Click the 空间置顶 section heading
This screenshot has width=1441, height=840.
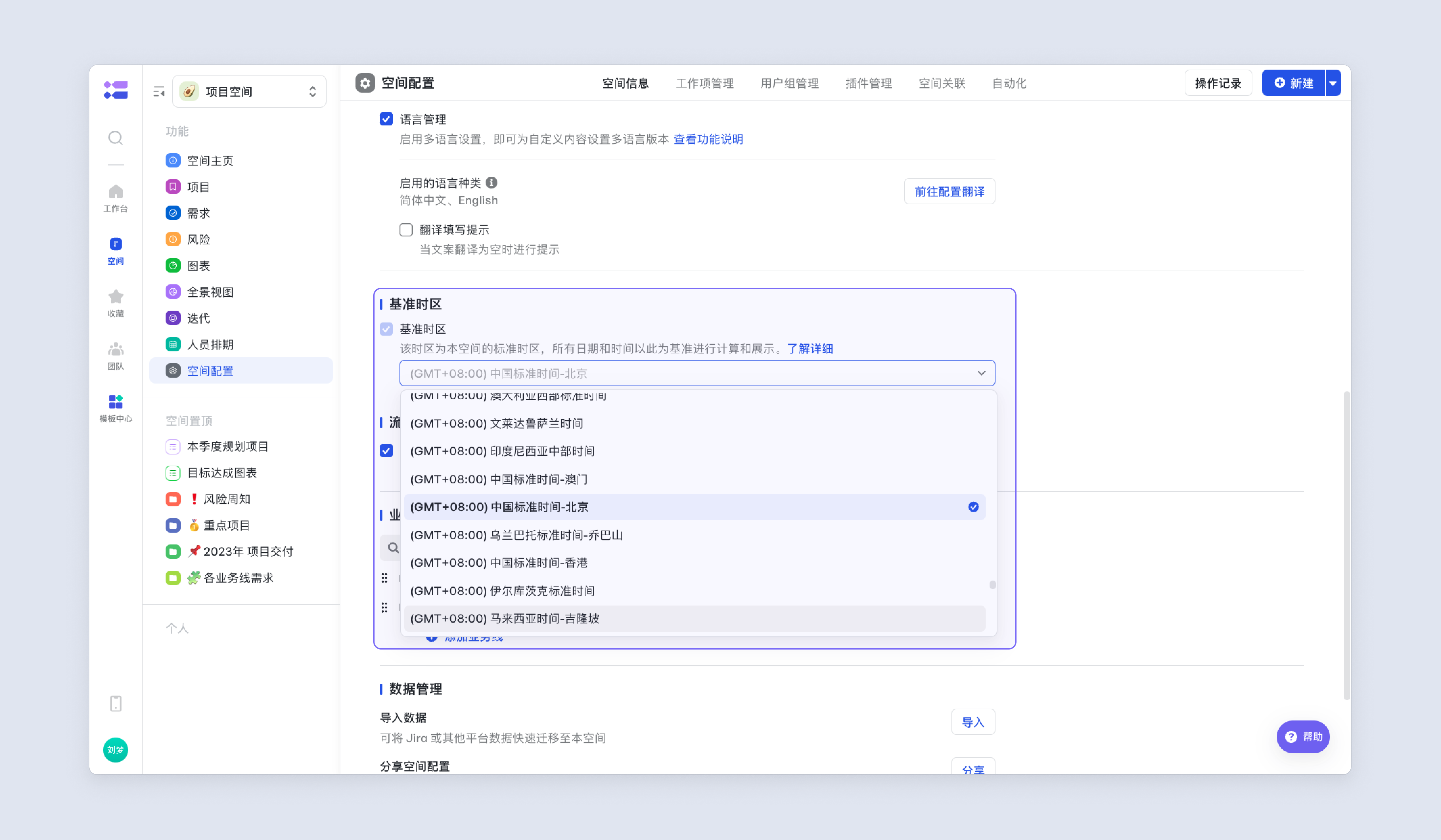point(189,421)
